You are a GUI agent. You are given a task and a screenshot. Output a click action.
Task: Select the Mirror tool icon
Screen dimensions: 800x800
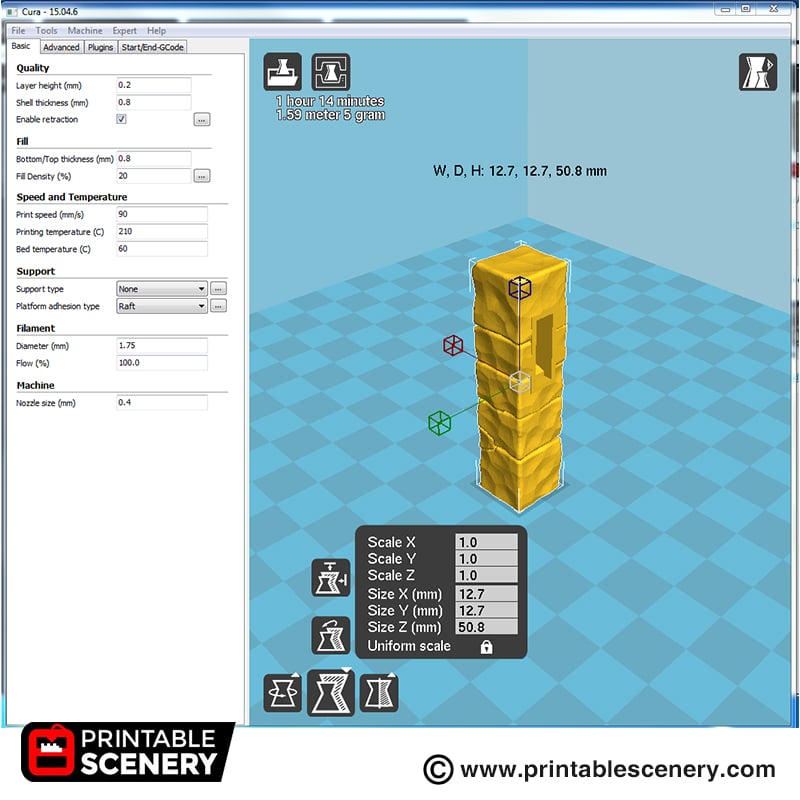click(379, 692)
